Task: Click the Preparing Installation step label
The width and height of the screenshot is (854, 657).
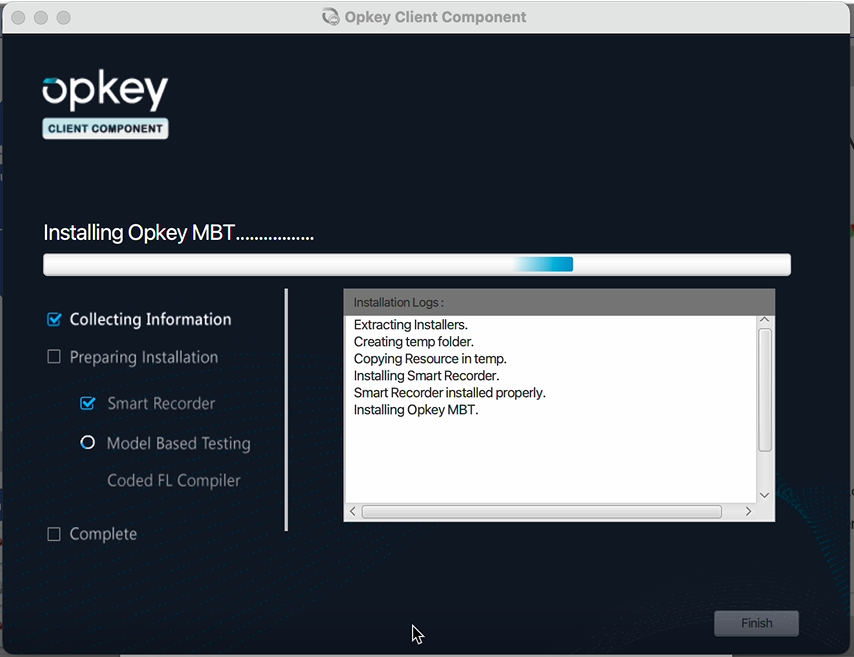Action: tap(144, 357)
